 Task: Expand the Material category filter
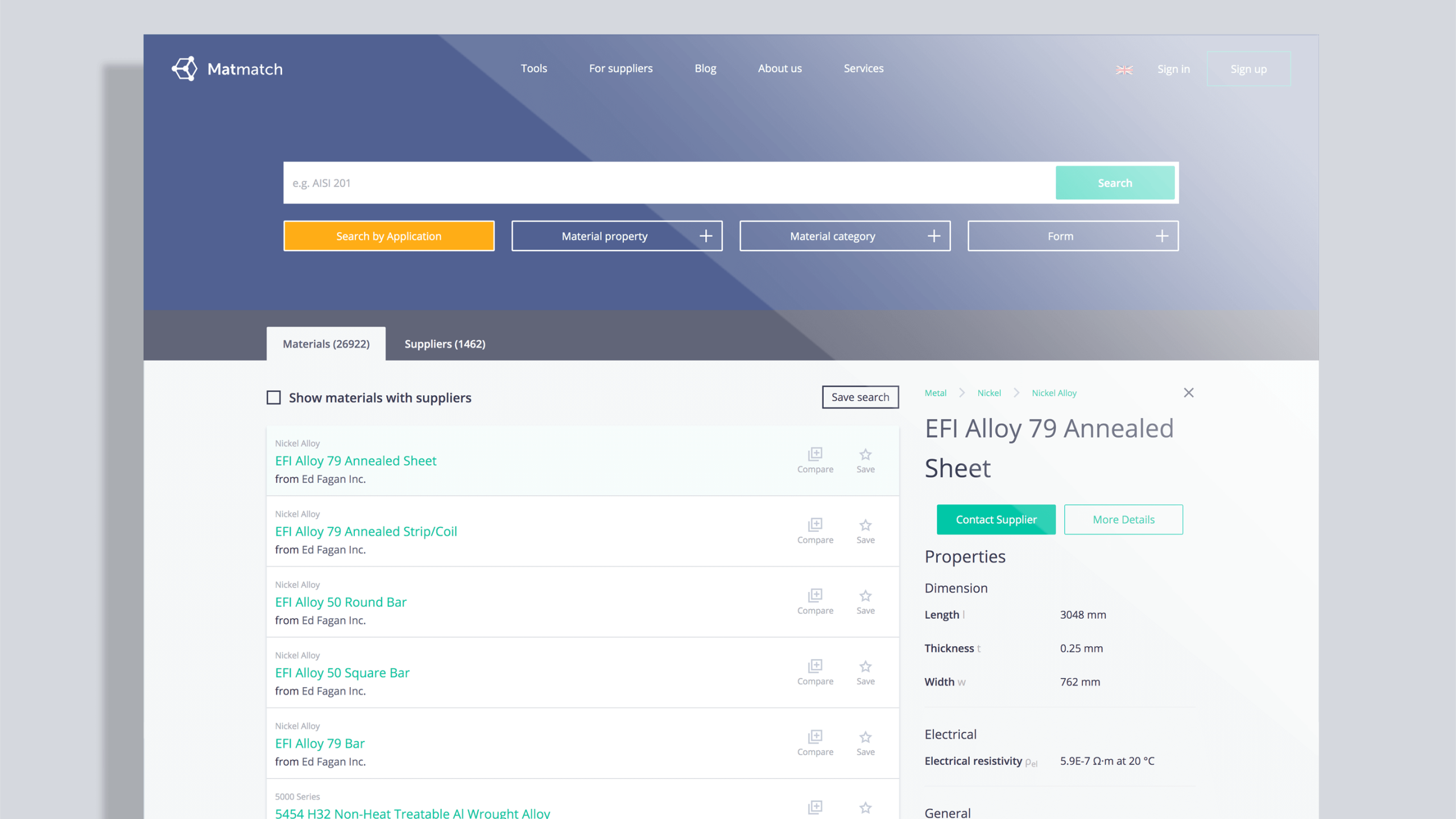pyautogui.click(x=845, y=236)
